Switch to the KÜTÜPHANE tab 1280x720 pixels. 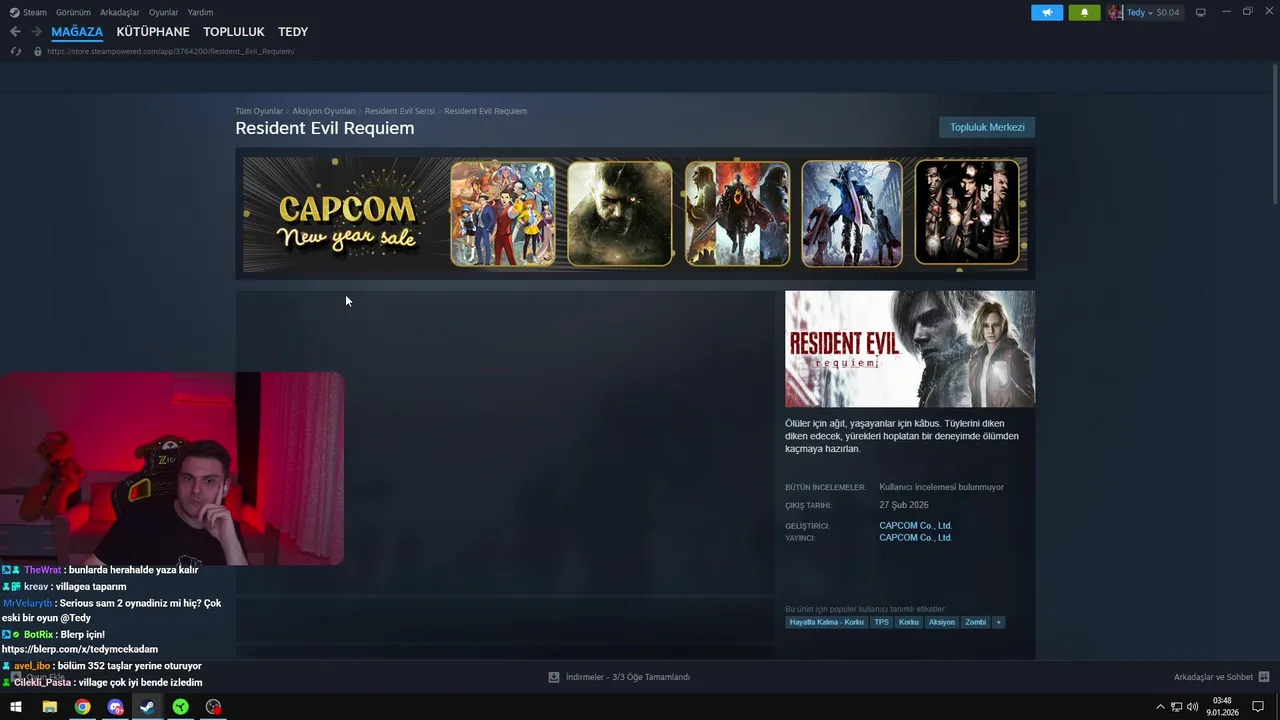click(x=153, y=32)
